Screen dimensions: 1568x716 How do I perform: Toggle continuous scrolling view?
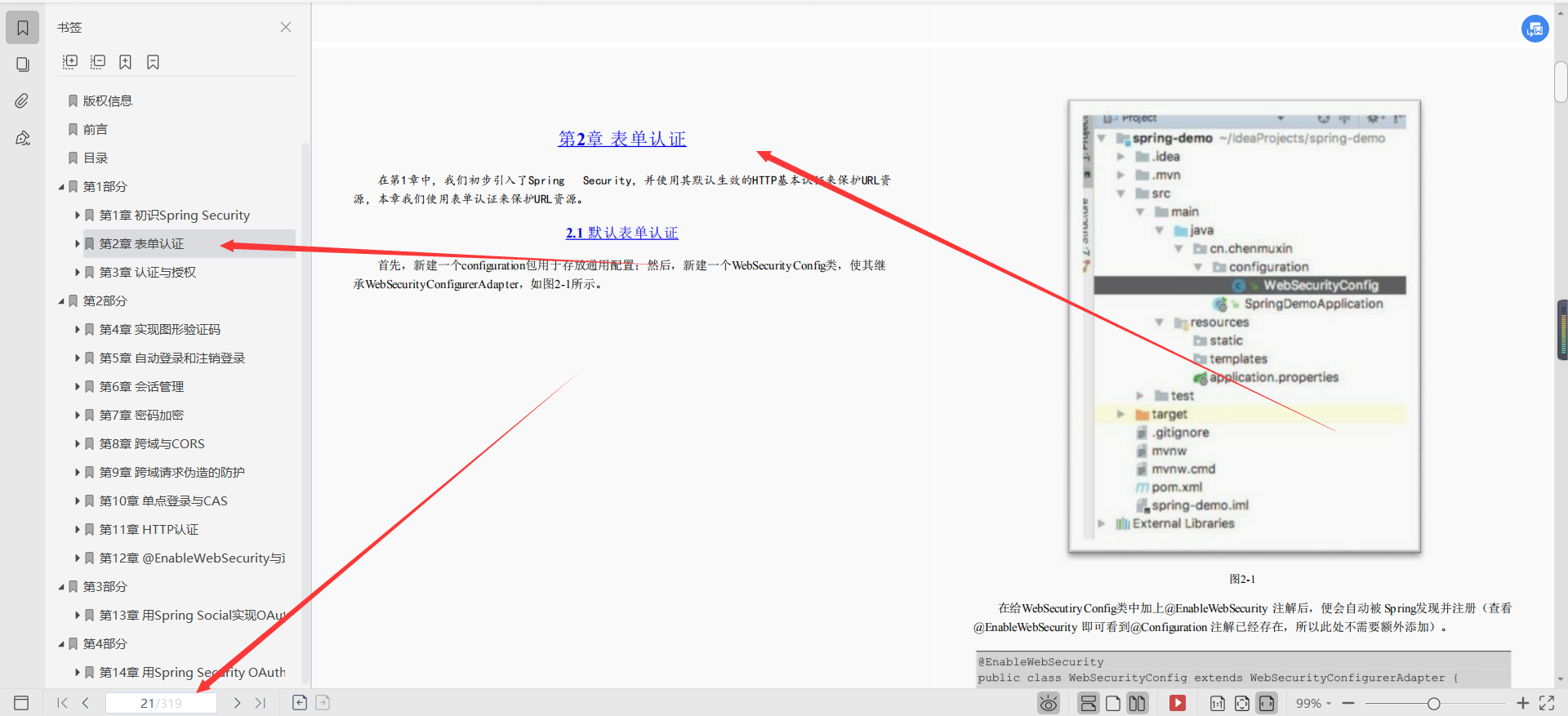pyautogui.click(x=1088, y=703)
